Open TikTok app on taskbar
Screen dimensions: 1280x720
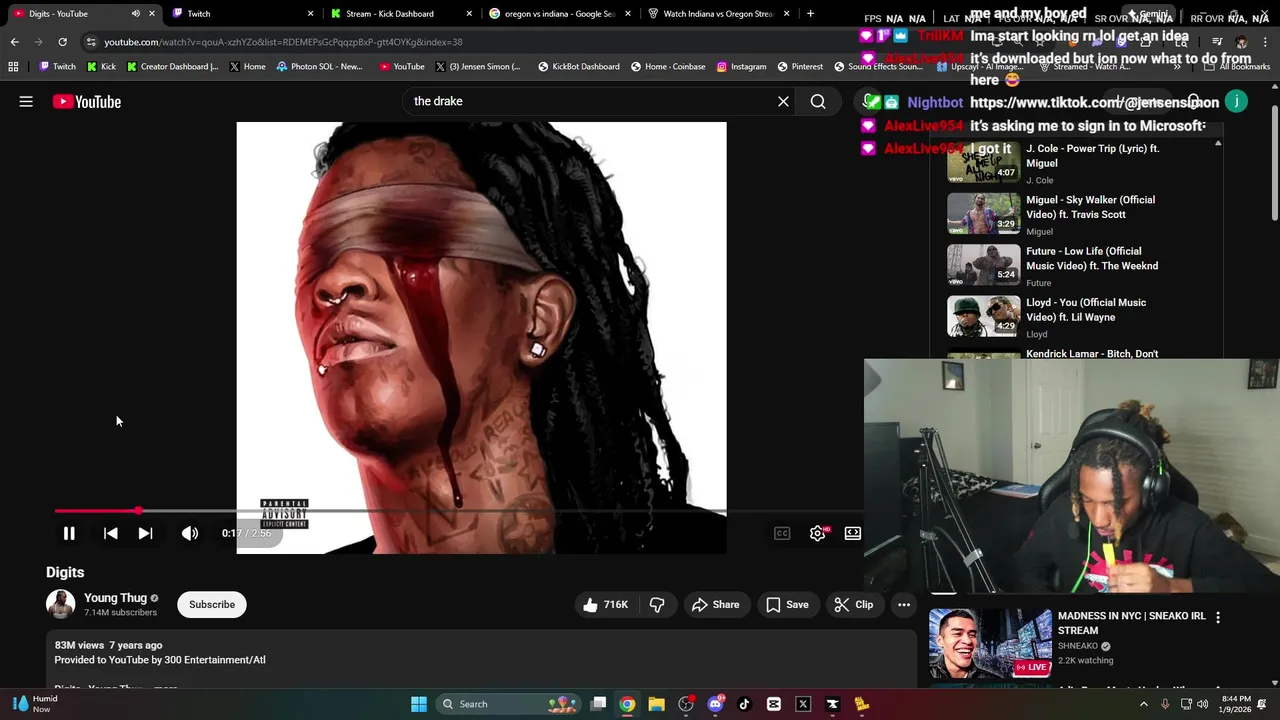(744, 704)
